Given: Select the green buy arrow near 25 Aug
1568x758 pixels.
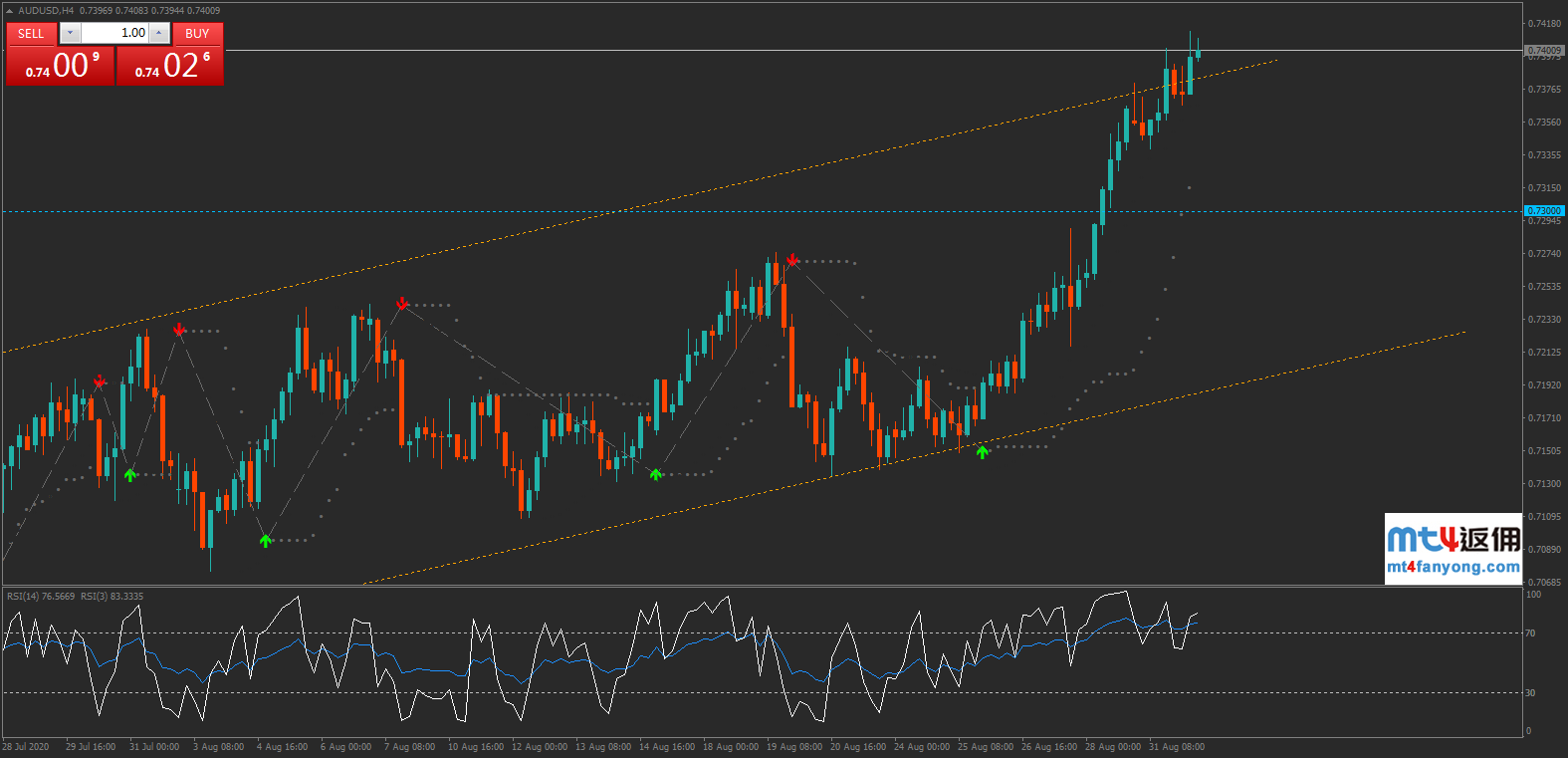Looking at the screenshot, I should pyautogui.click(x=983, y=452).
